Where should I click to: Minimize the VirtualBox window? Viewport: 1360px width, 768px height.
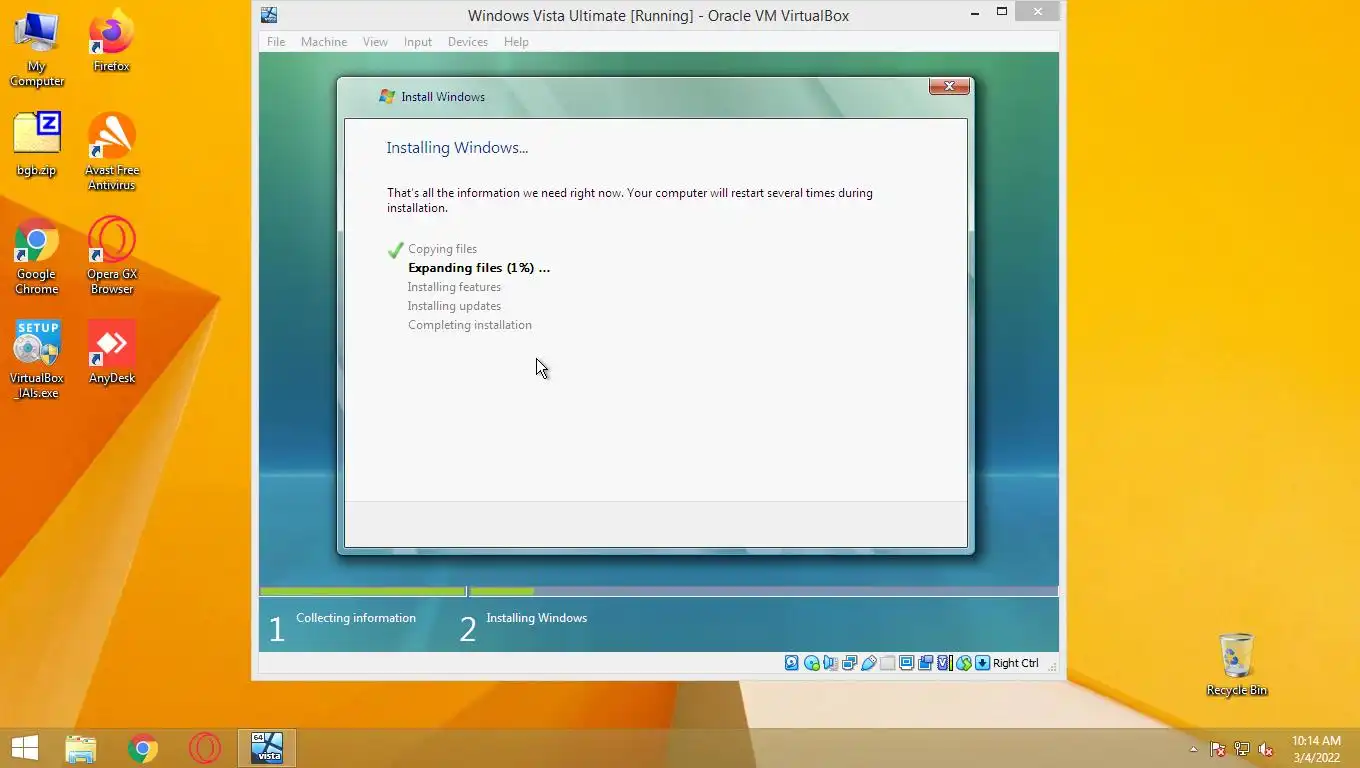tap(975, 12)
